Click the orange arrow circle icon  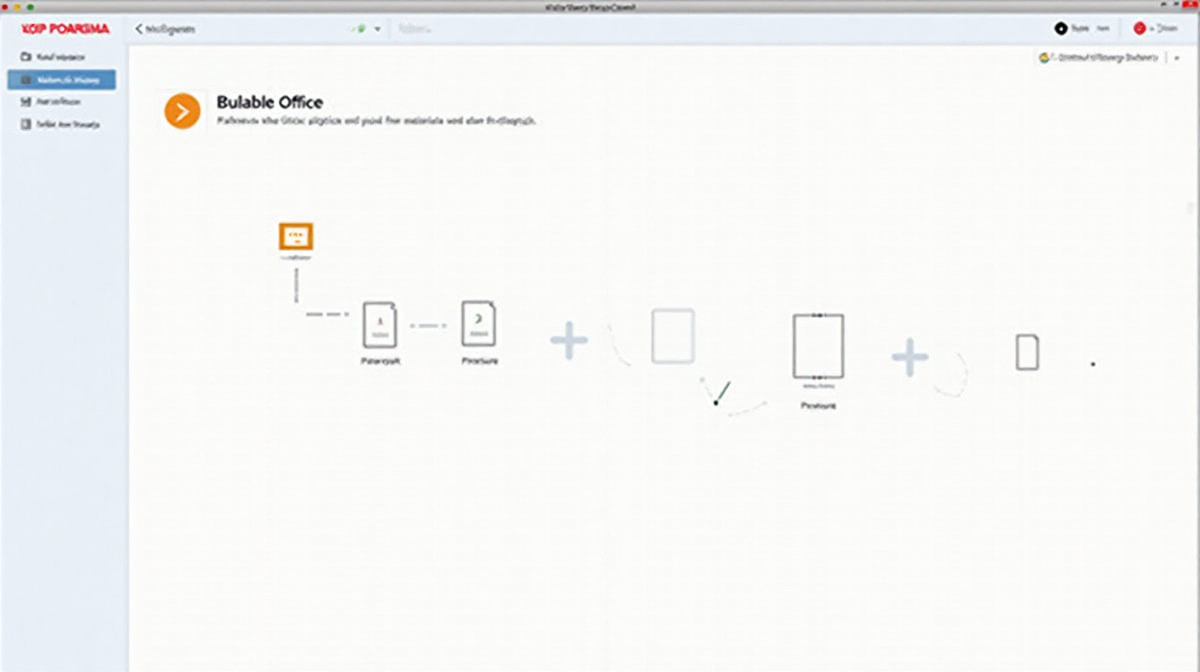click(182, 111)
